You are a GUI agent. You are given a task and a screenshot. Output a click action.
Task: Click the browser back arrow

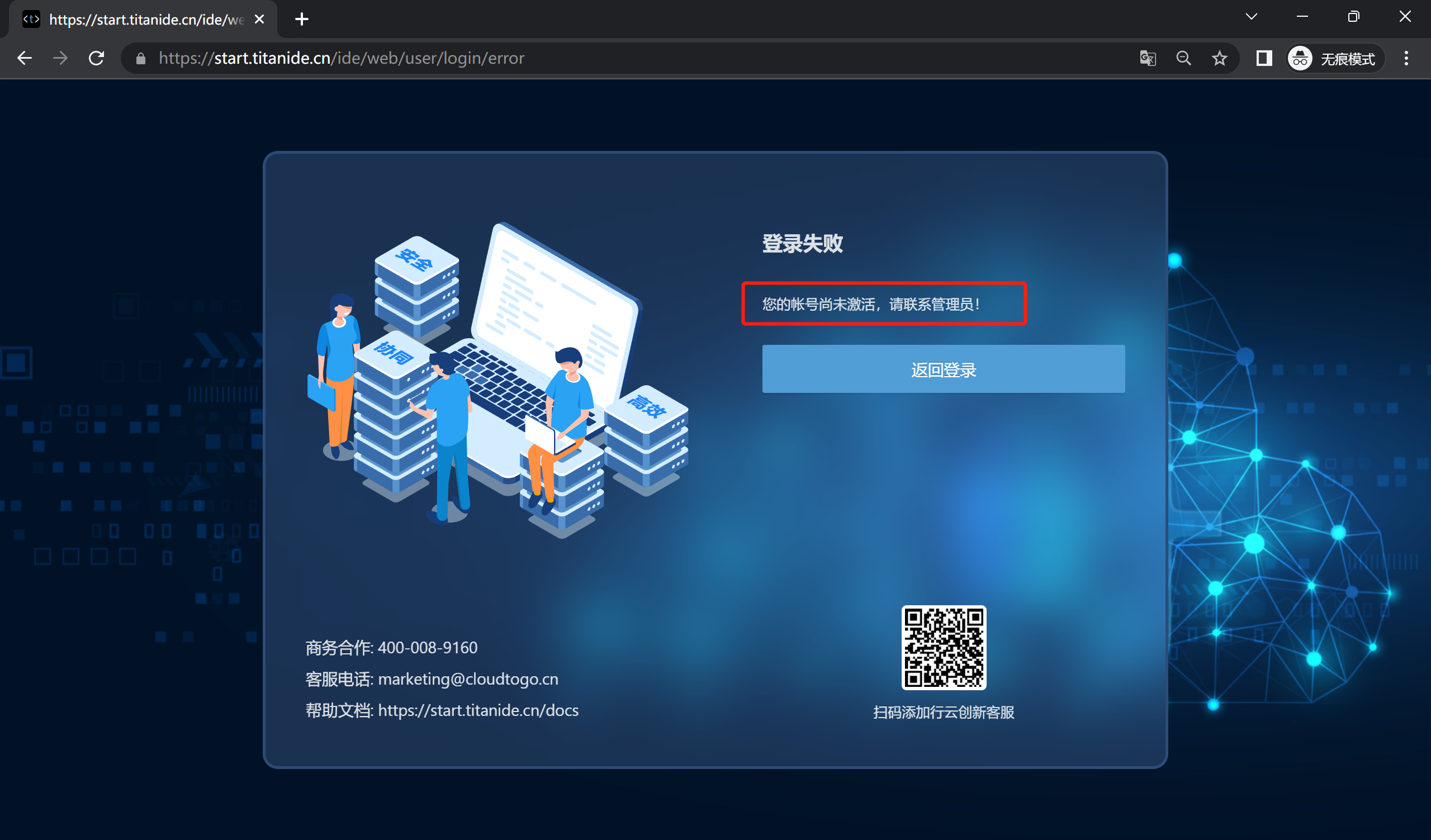(25, 58)
